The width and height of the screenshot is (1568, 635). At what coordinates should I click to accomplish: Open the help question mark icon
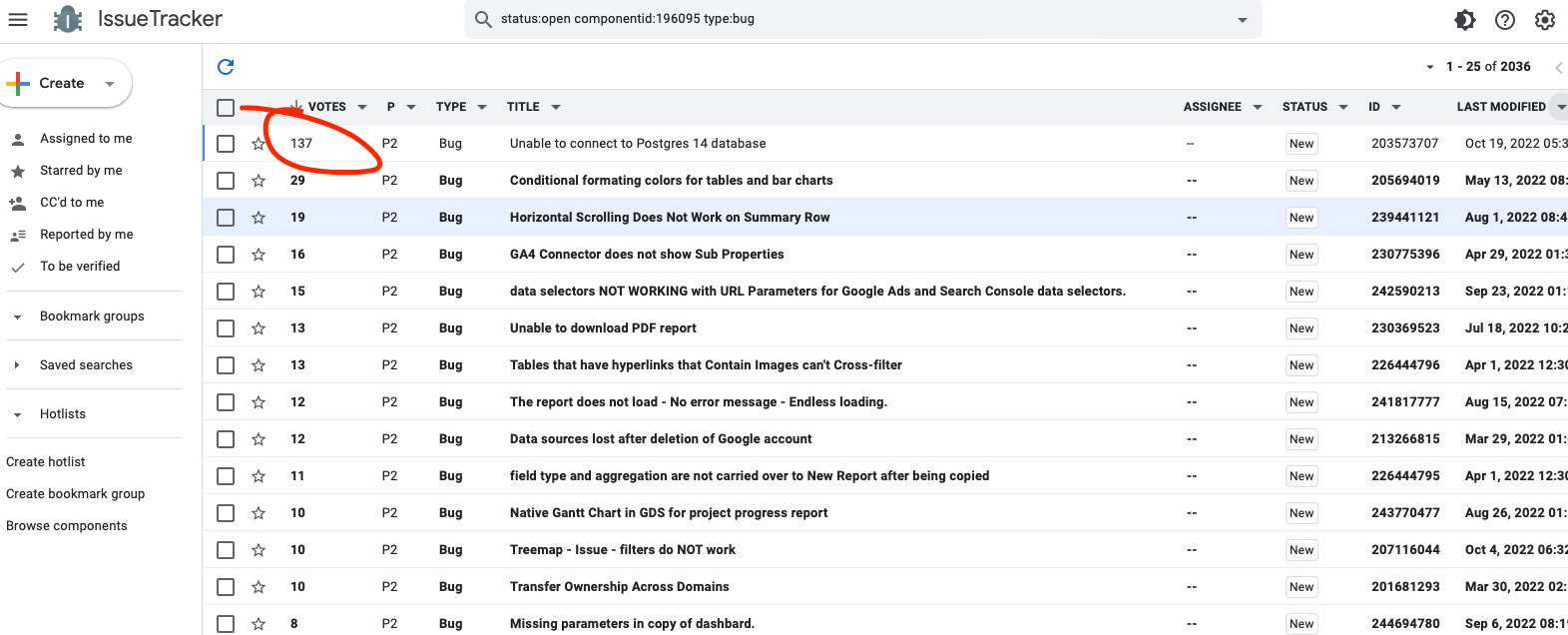1504,20
